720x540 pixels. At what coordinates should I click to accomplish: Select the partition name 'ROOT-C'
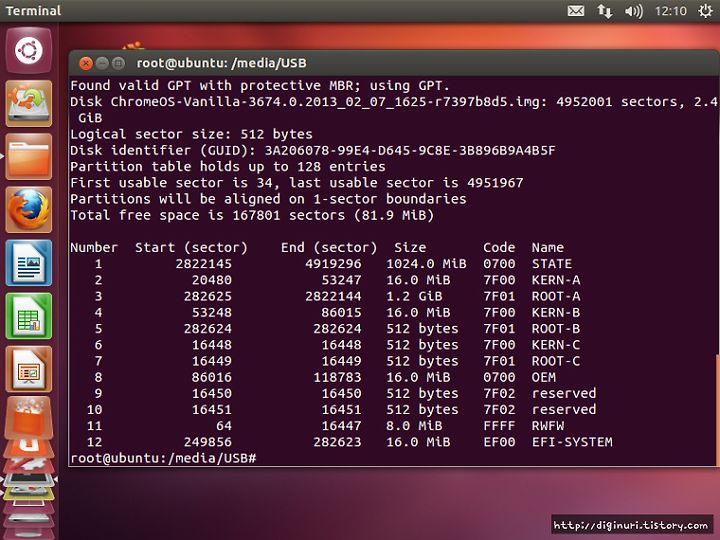point(556,361)
